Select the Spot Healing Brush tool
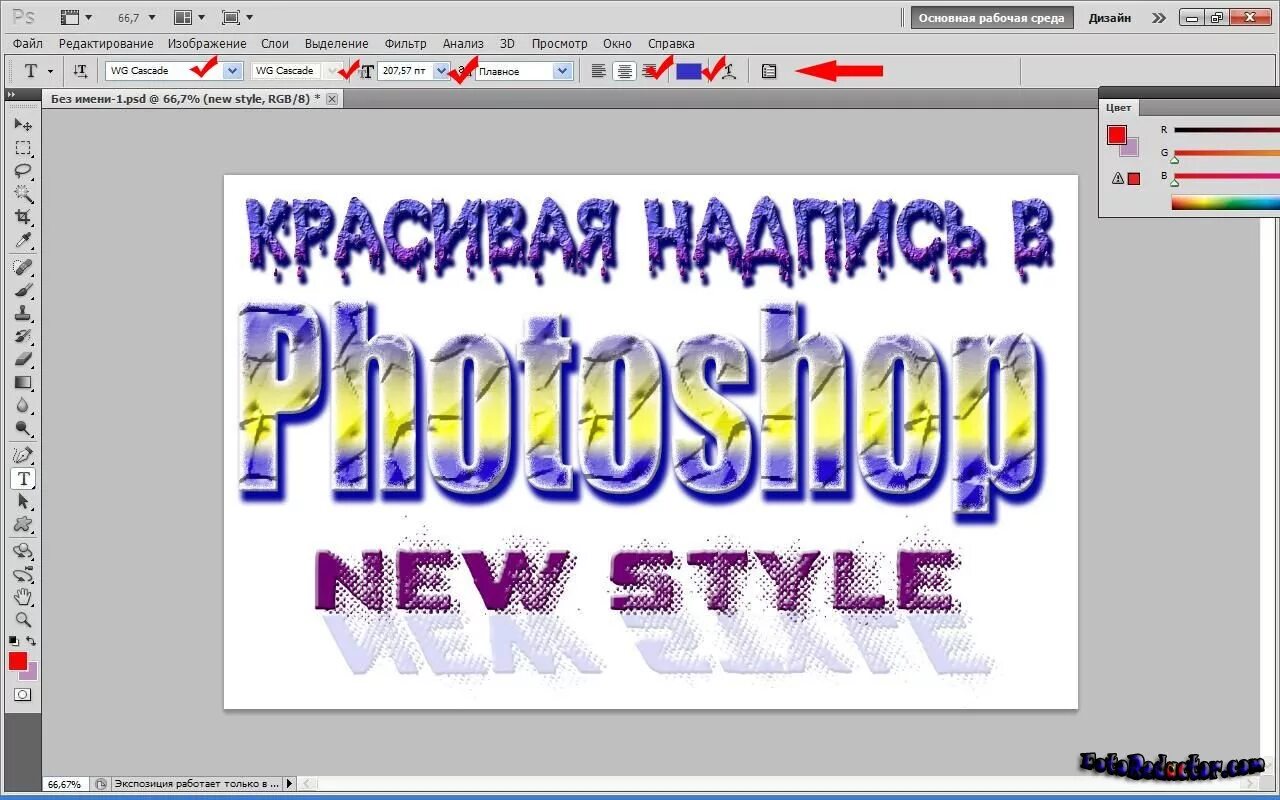This screenshot has width=1280, height=800. (x=23, y=267)
